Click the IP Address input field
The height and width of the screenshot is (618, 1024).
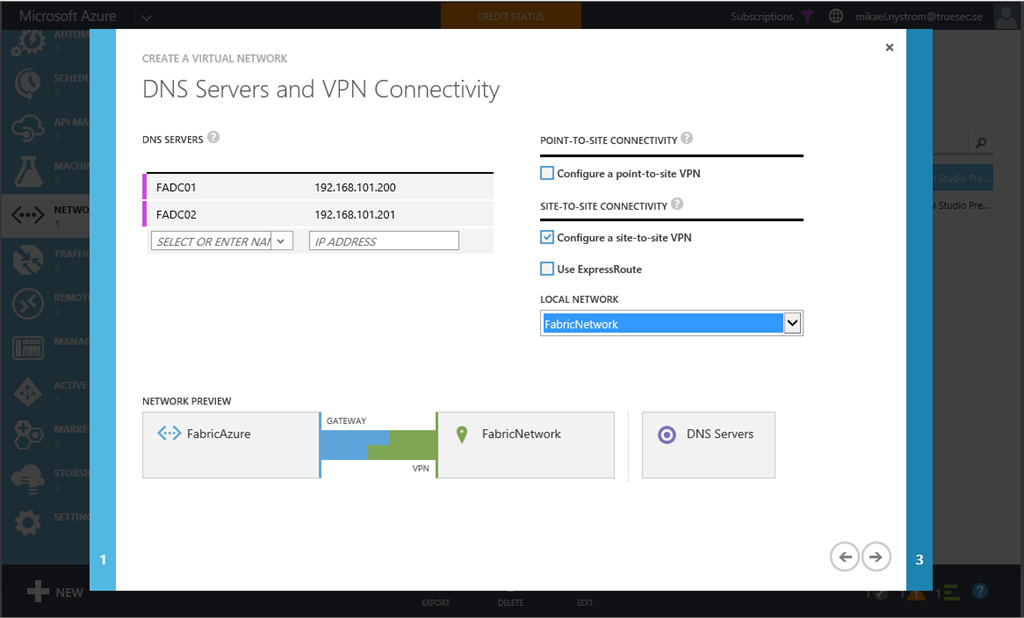384,241
